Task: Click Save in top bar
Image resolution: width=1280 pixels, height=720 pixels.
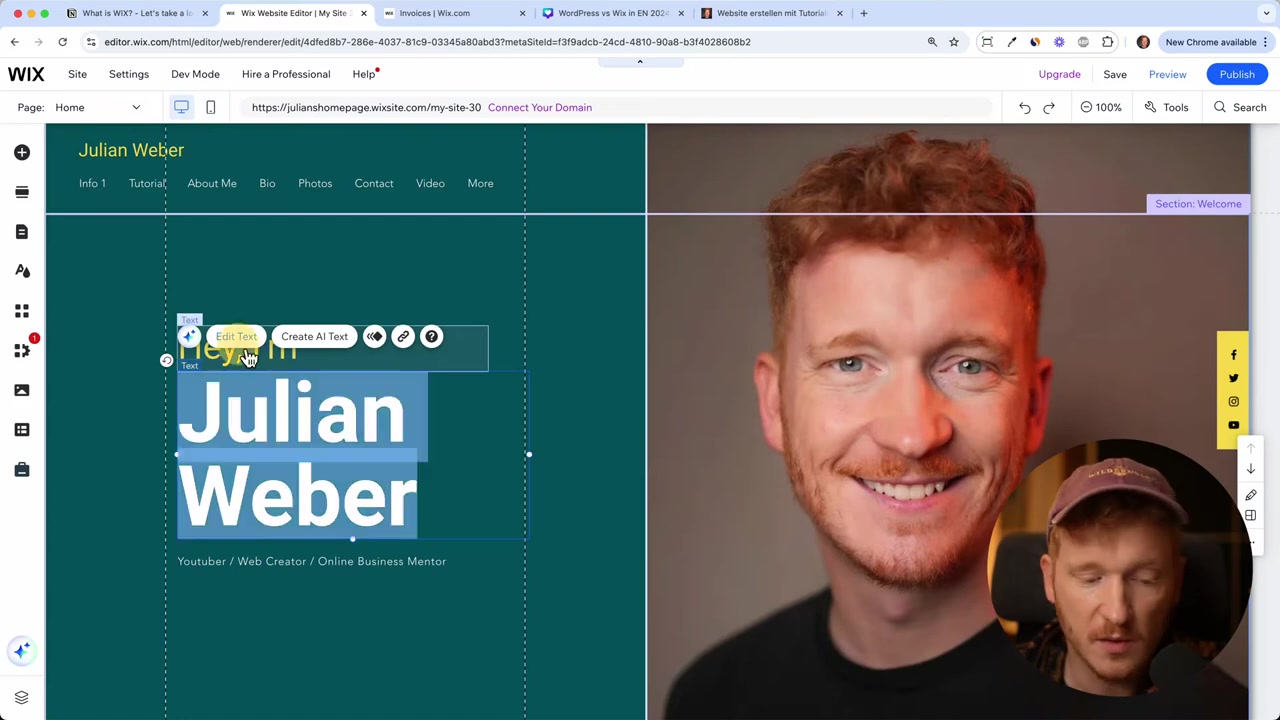Action: [x=1115, y=74]
